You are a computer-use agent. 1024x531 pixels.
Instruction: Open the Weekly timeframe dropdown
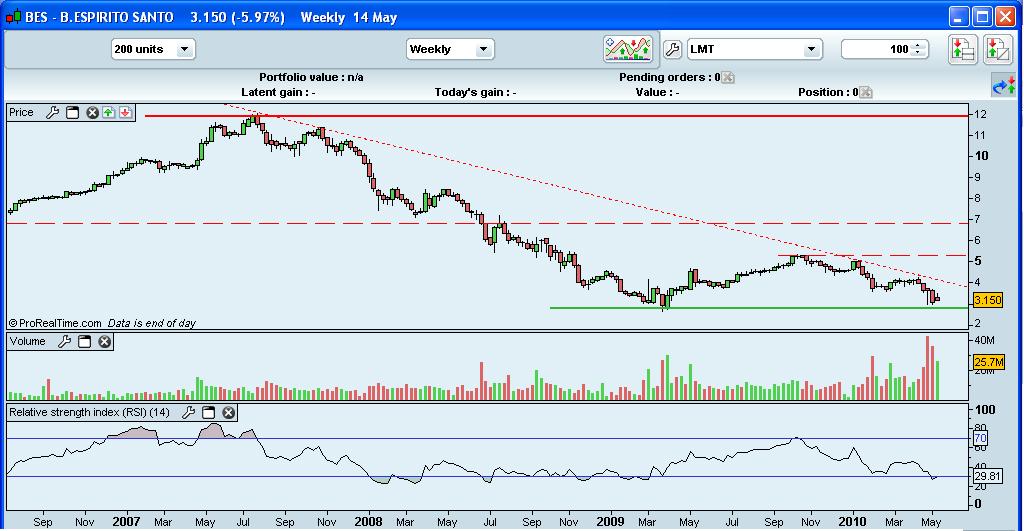[x=450, y=49]
